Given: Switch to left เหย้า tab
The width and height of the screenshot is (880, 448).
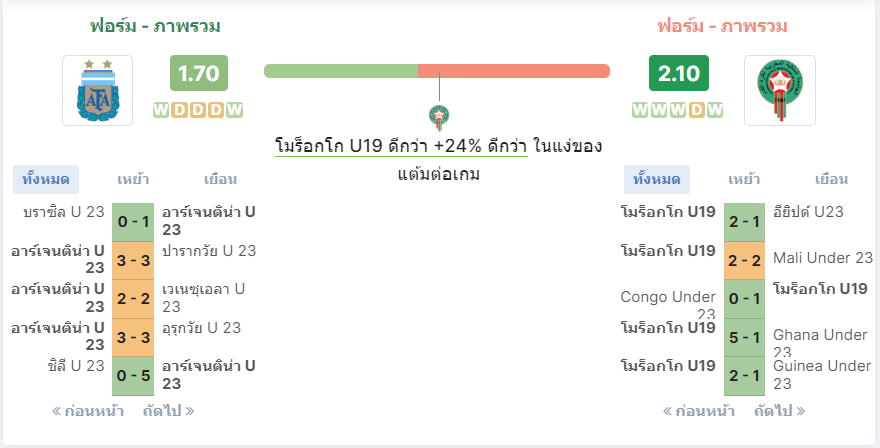Looking at the screenshot, I should point(133,180).
